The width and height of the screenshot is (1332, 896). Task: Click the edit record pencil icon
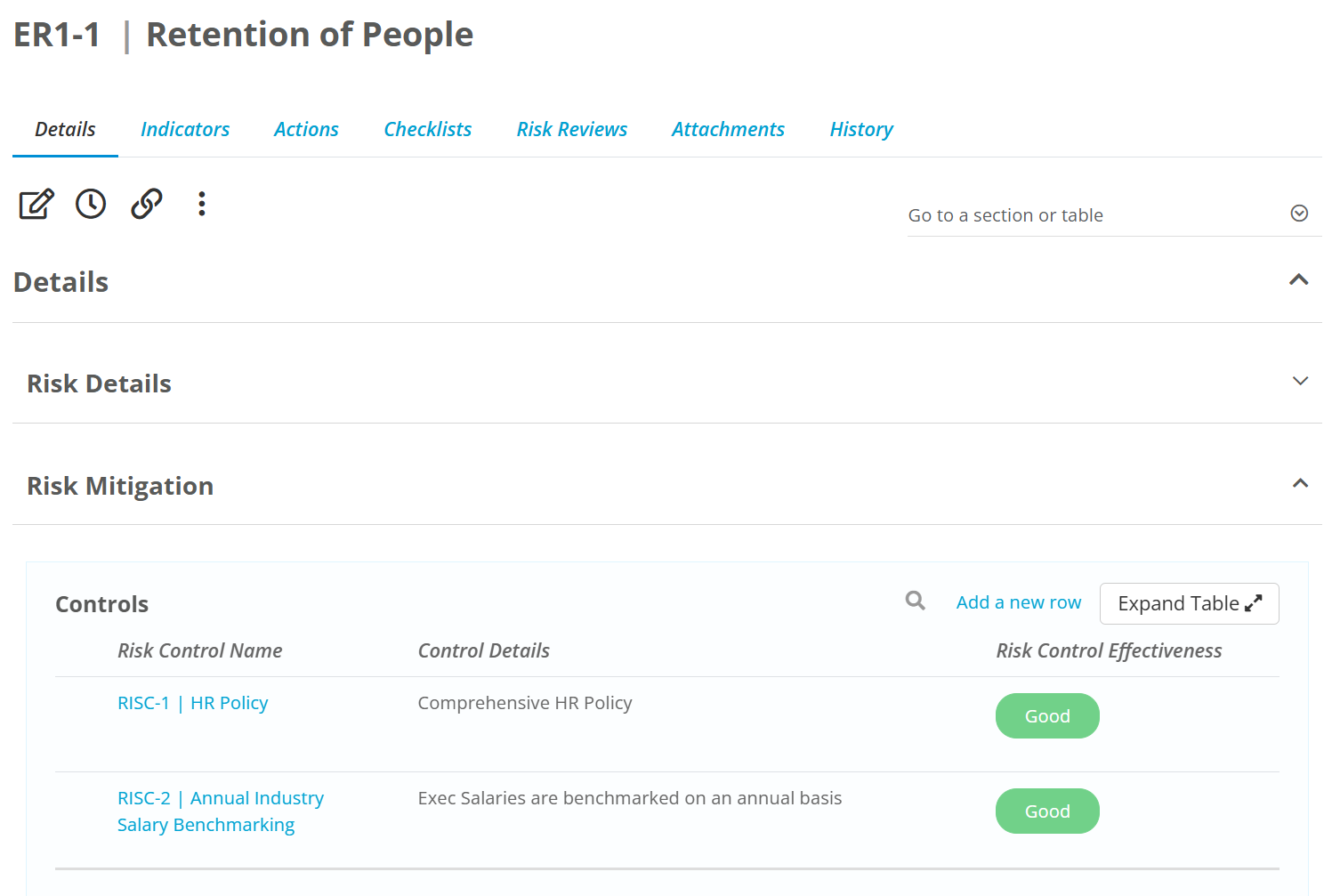click(36, 204)
